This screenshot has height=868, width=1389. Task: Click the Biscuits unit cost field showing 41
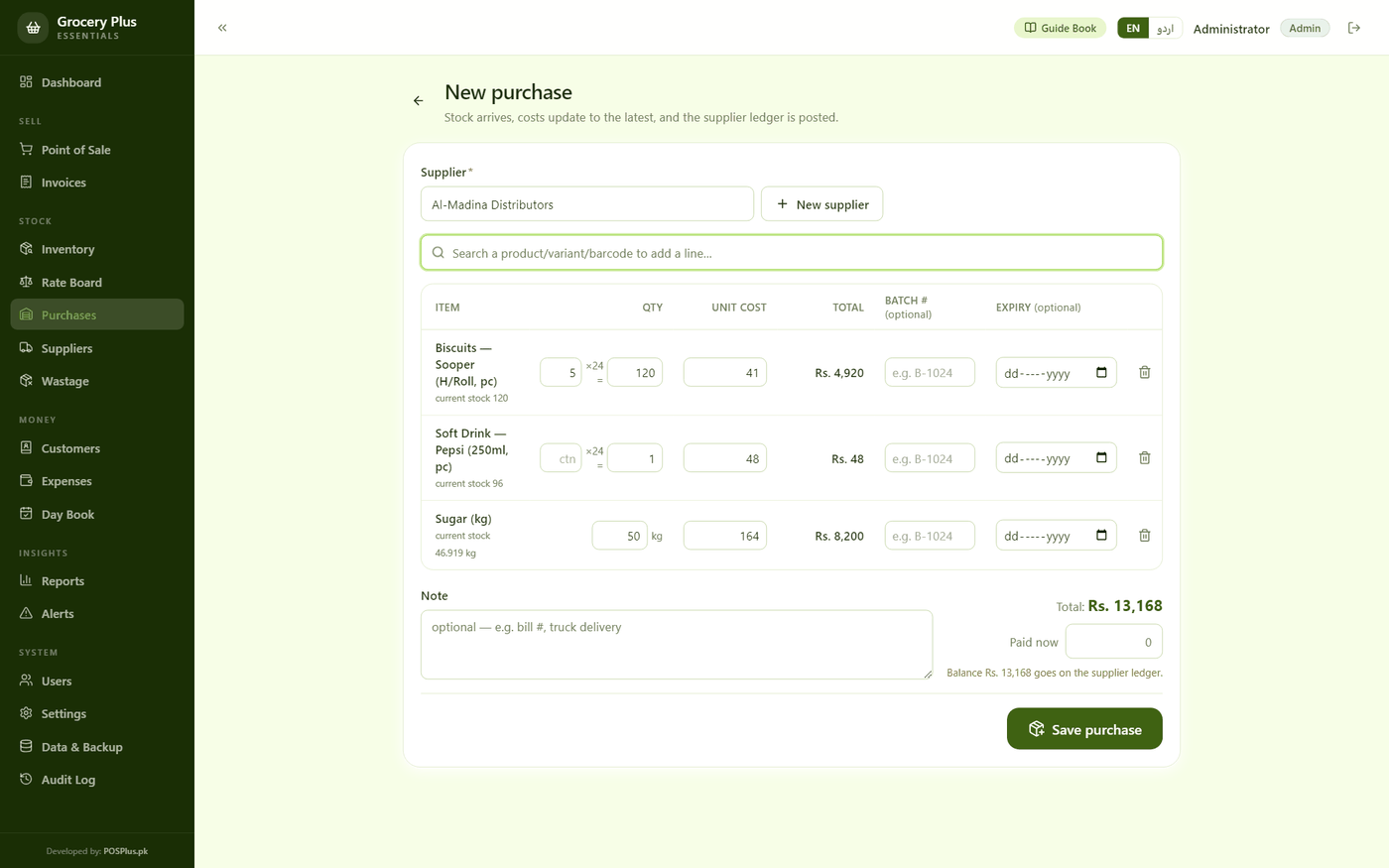[x=725, y=373]
